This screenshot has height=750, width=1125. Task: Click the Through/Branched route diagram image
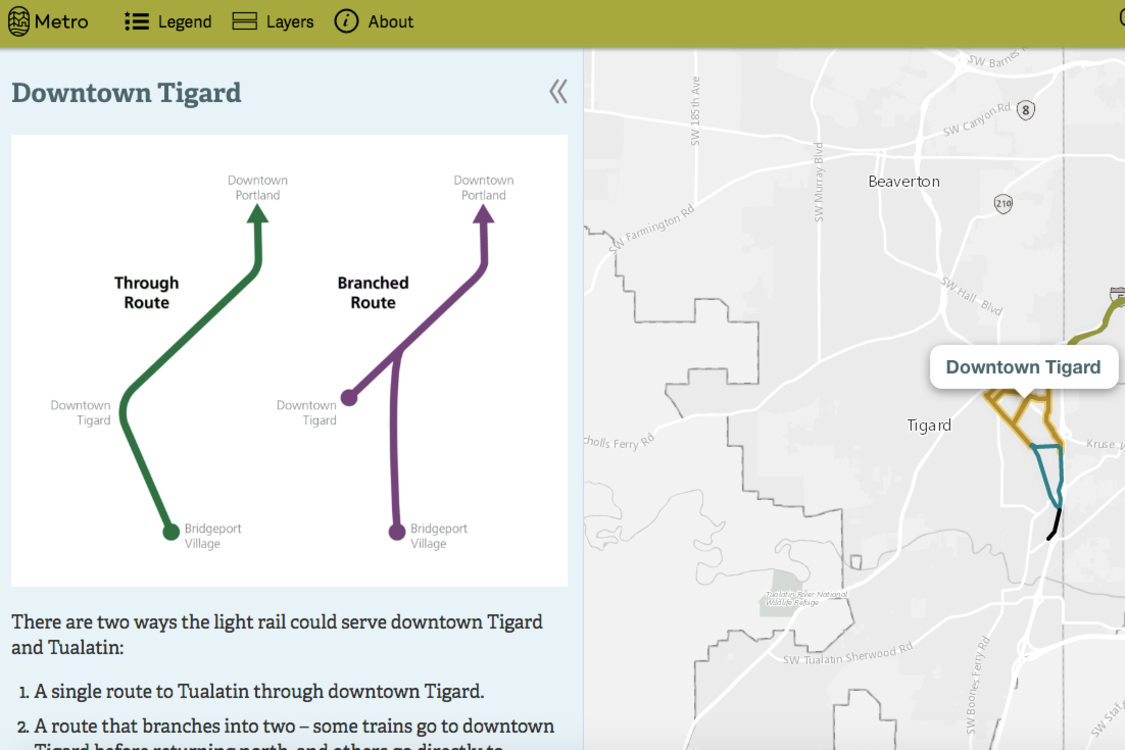[x=289, y=360]
